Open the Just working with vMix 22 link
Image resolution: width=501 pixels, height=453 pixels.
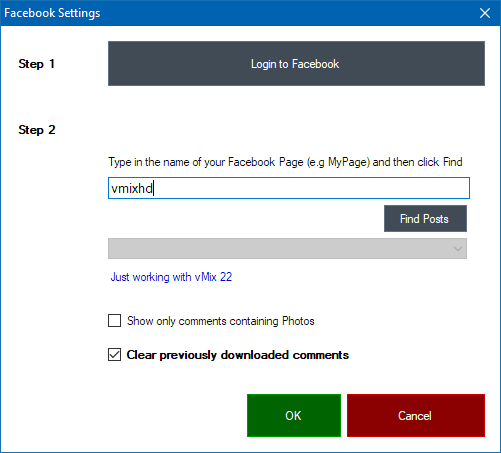point(171,277)
